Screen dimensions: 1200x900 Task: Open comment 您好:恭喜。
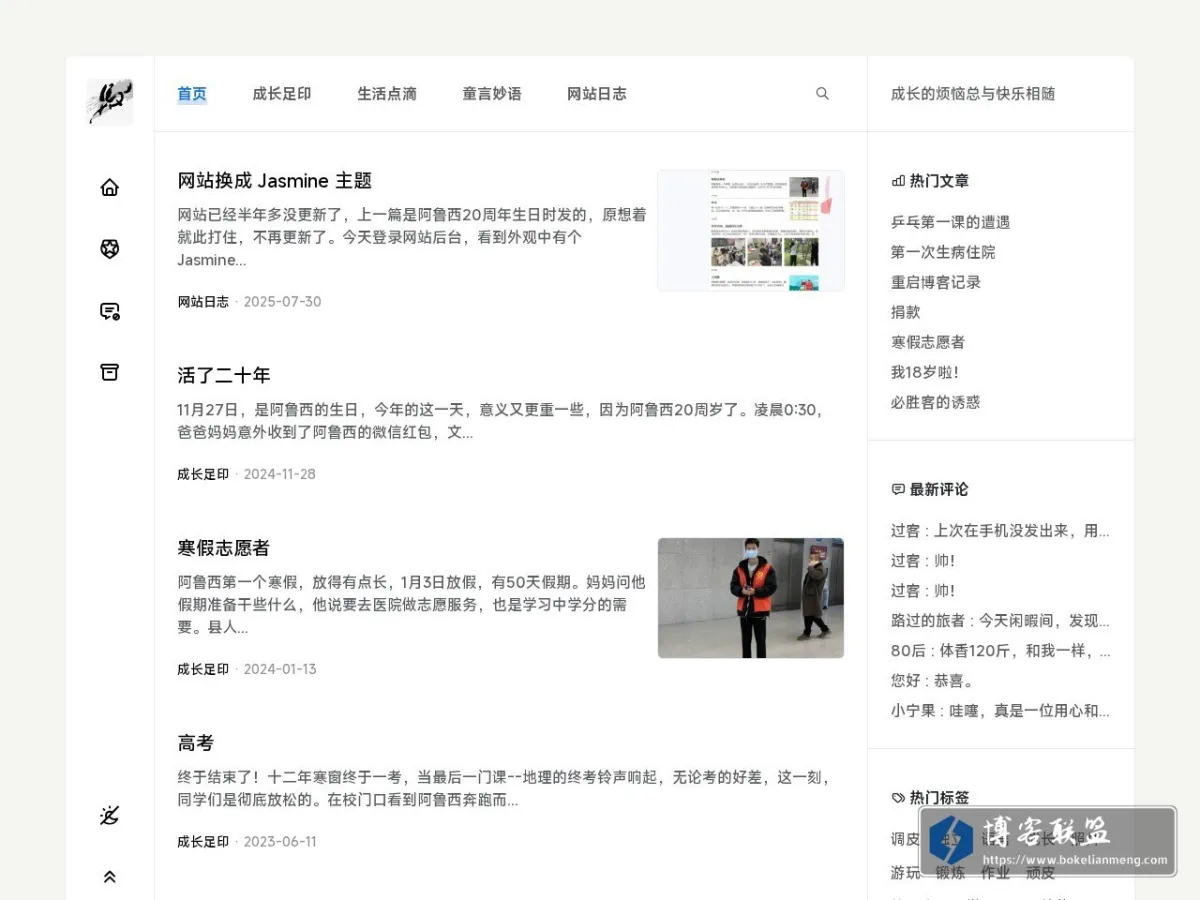coord(933,681)
